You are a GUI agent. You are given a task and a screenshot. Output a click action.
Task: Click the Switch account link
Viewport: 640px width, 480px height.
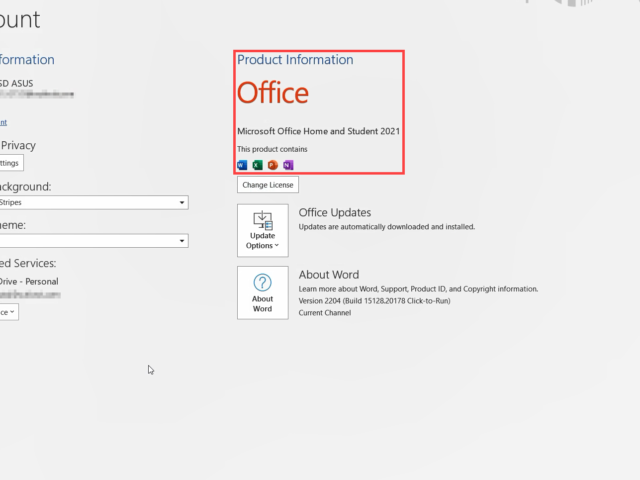[x=3, y=122]
